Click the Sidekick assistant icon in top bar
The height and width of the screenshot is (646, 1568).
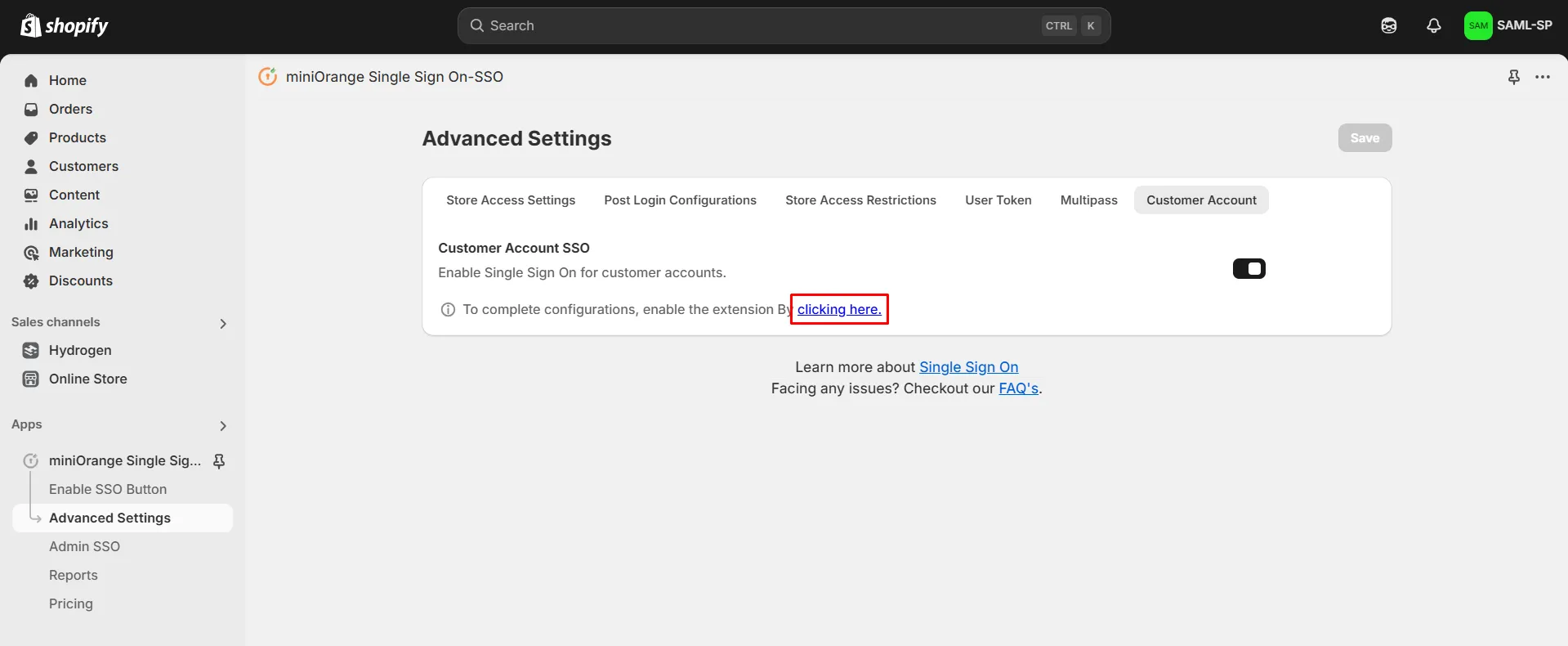(x=1389, y=25)
